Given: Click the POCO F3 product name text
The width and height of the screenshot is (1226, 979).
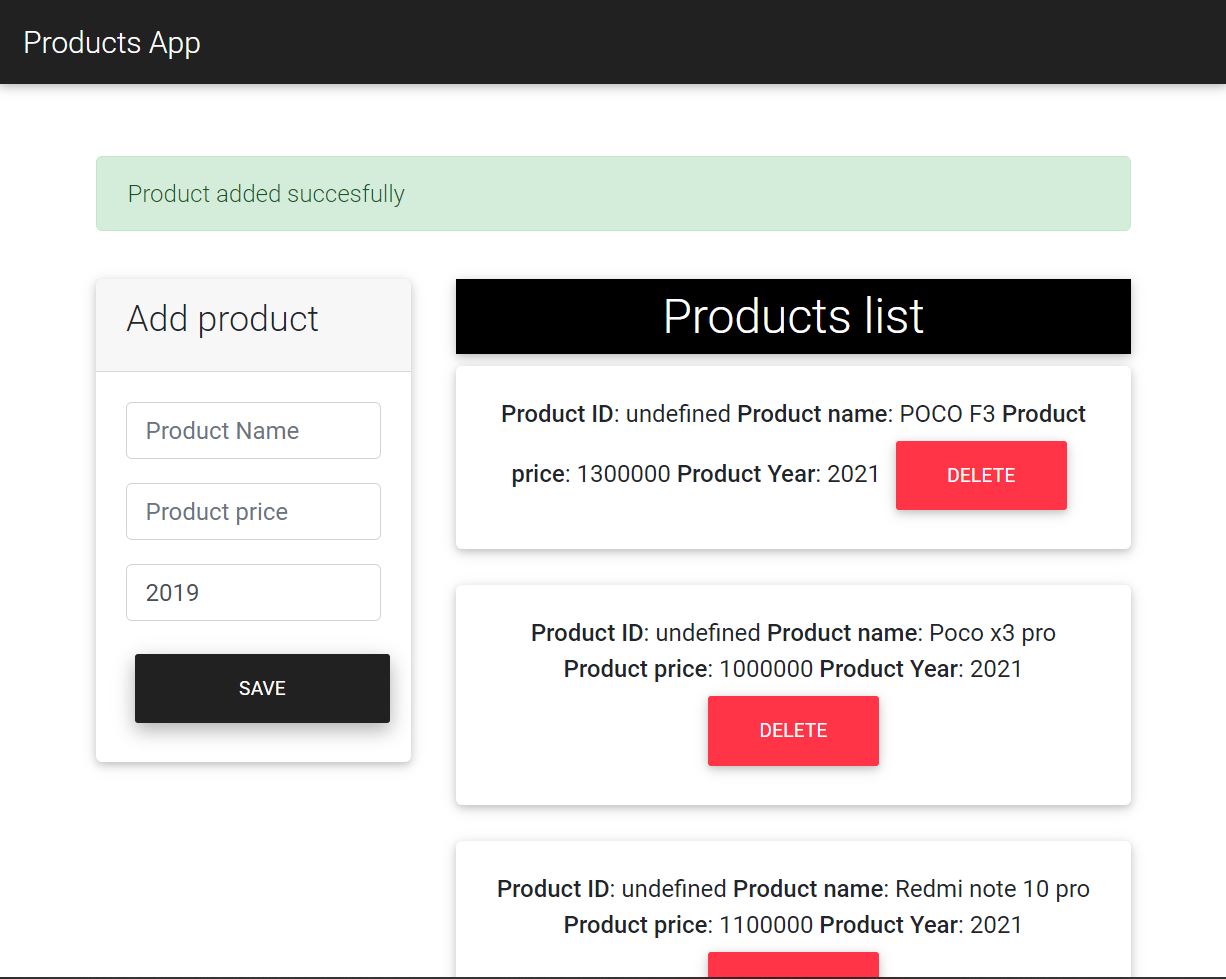Looking at the screenshot, I should point(947,414).
